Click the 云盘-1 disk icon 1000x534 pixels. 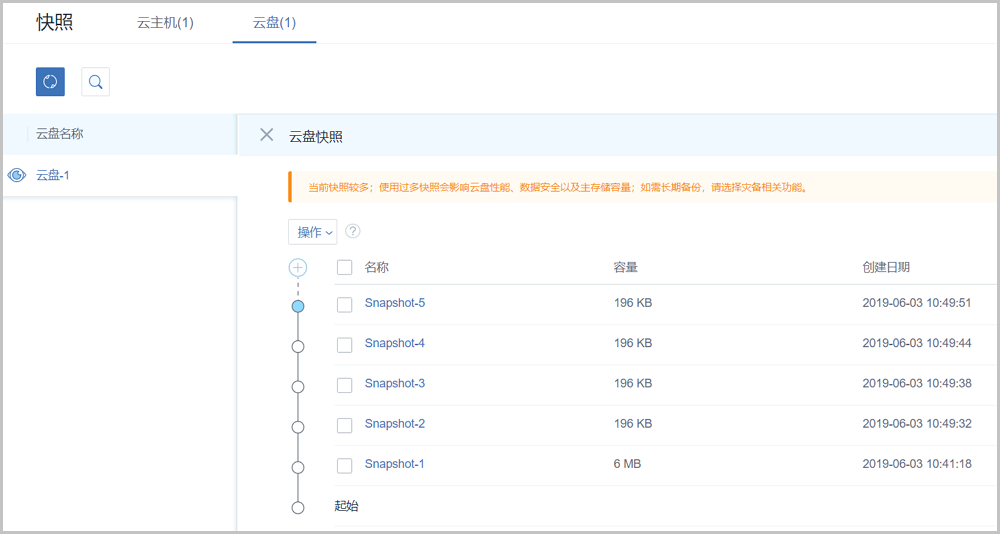point(17,175)
